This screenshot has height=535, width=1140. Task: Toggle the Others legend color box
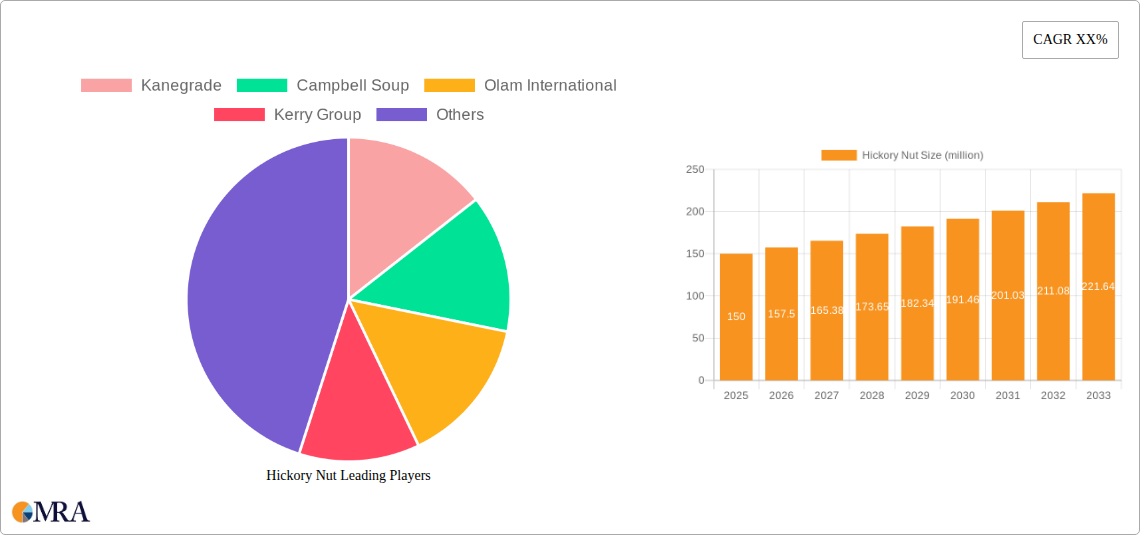click(x=401, y=114)
